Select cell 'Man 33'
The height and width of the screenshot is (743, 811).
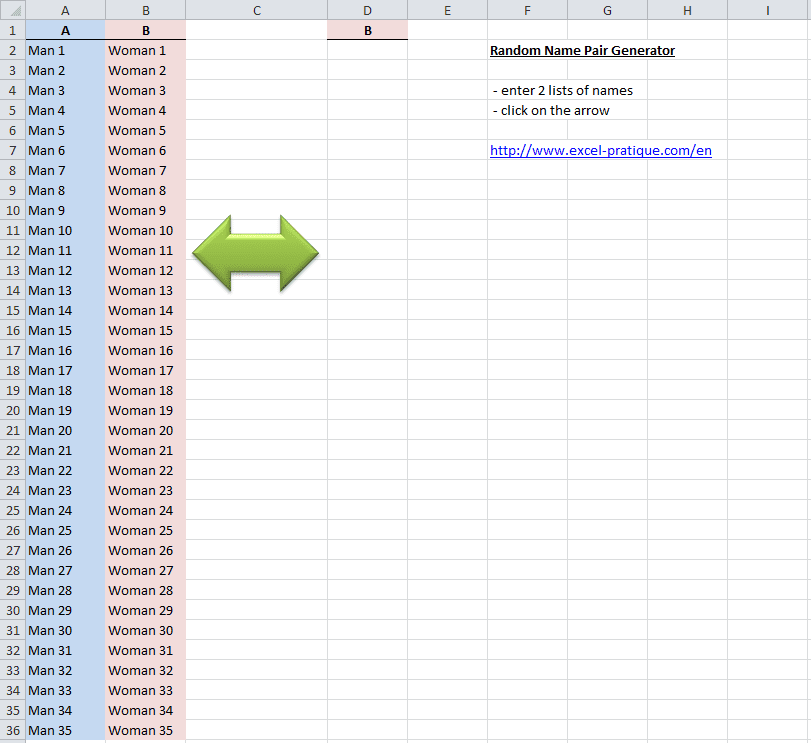65,691
